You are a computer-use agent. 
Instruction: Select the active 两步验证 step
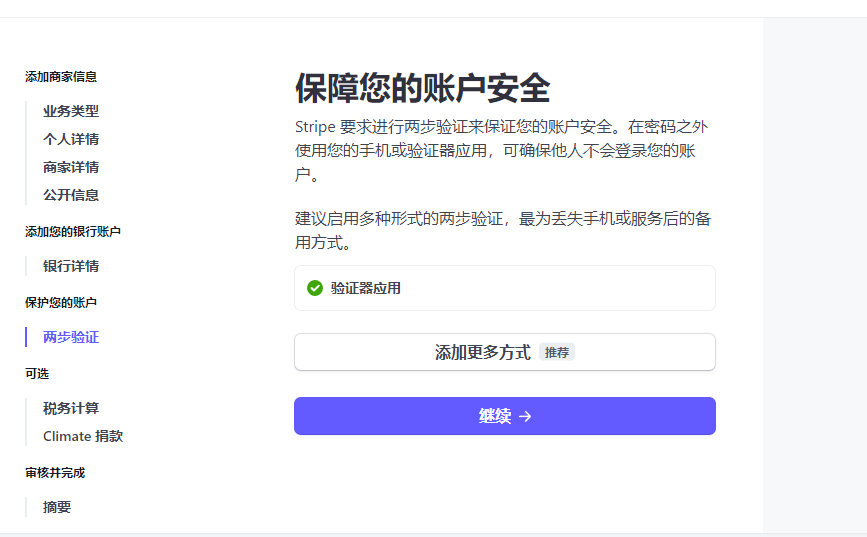[x=71, y=337]
